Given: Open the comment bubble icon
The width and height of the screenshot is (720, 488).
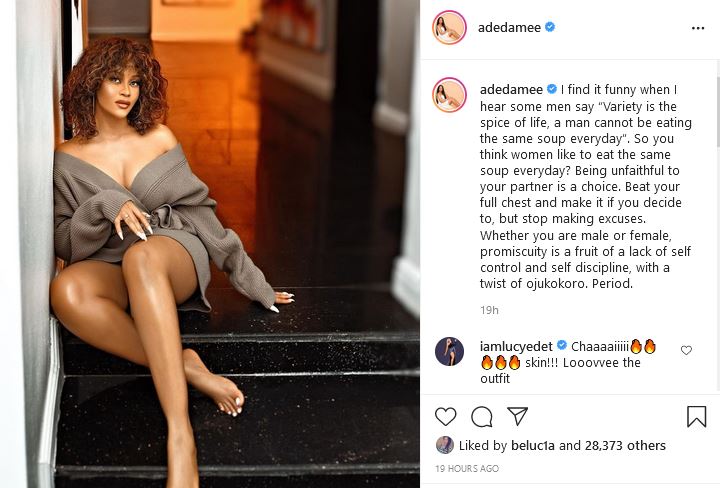Looking at the screenshot, I should 482,417.
